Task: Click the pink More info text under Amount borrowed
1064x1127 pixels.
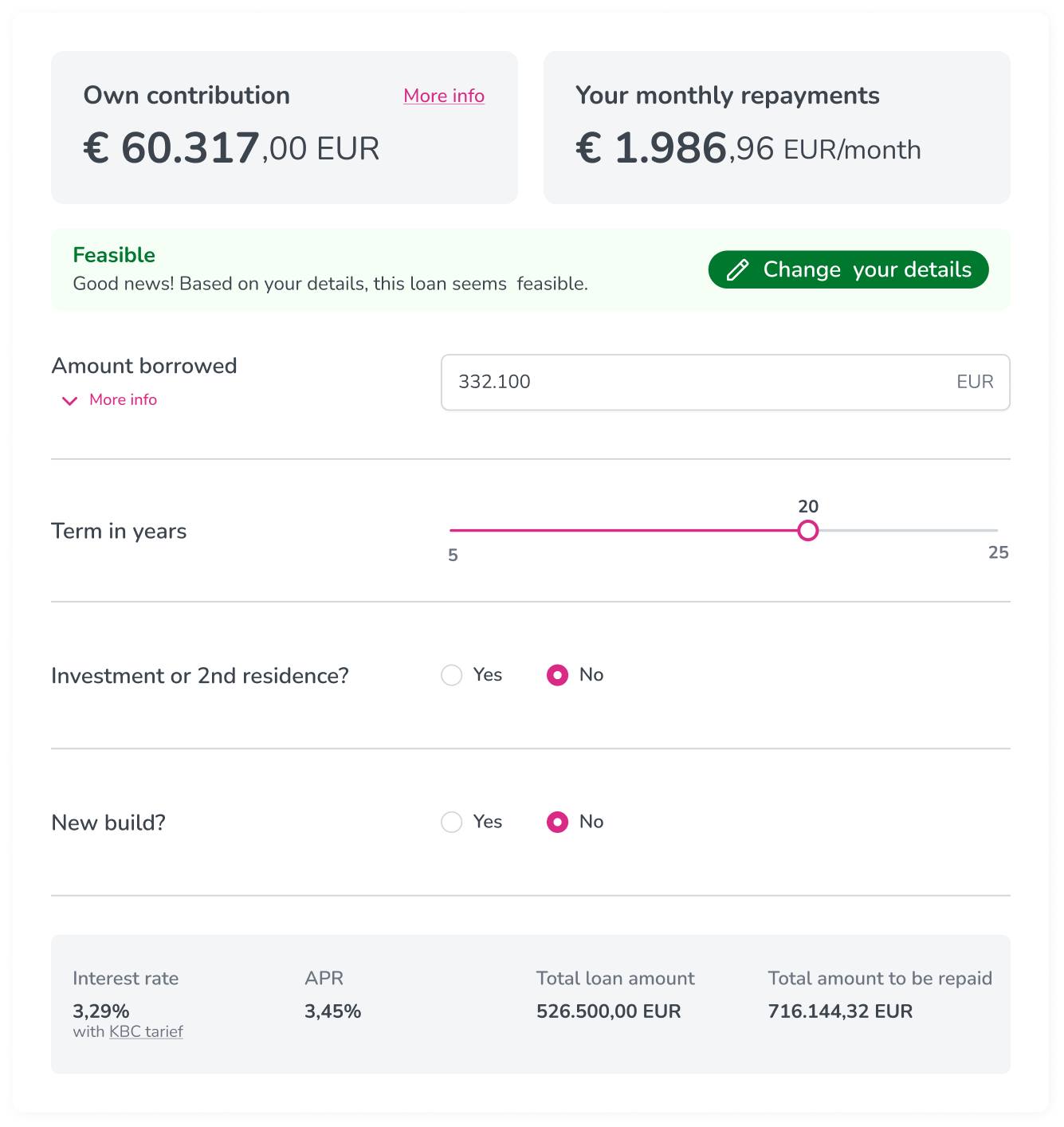Action: click(123, 399)
